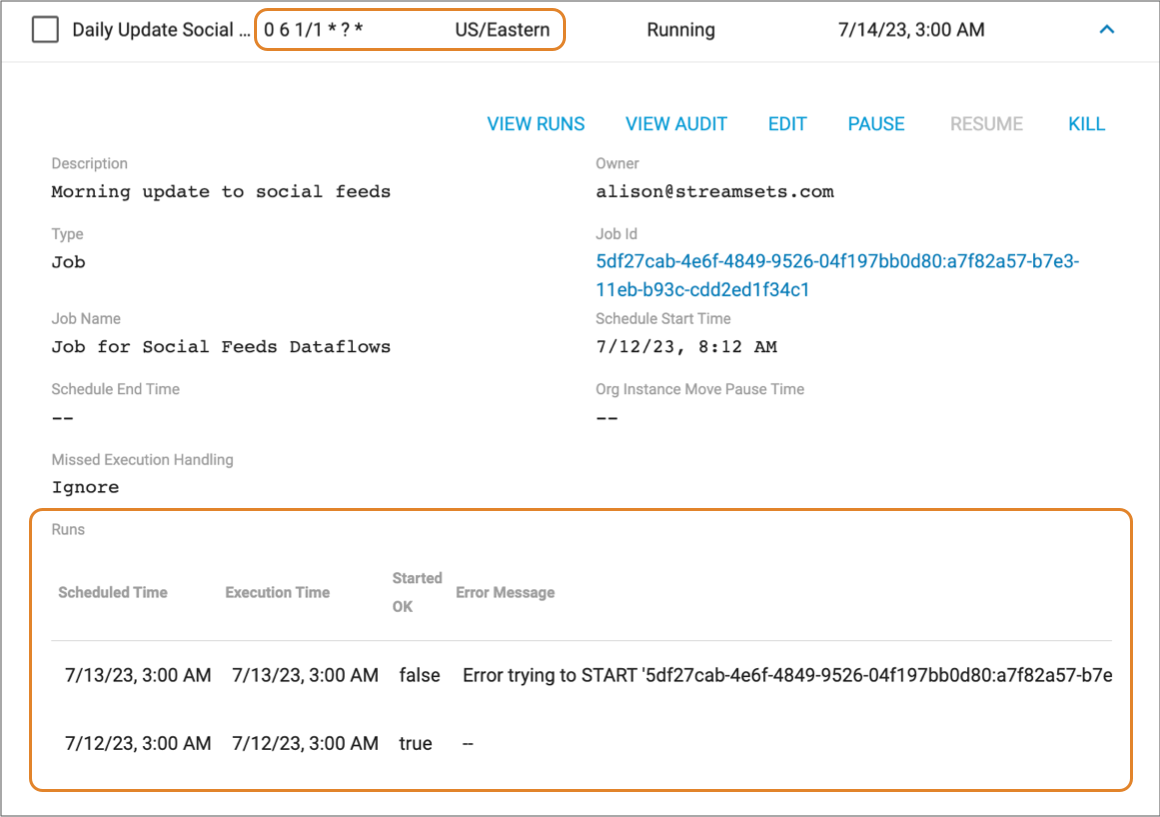
Task: Click the greyed-out RESUME action
Action: click(x=987, y=123)
